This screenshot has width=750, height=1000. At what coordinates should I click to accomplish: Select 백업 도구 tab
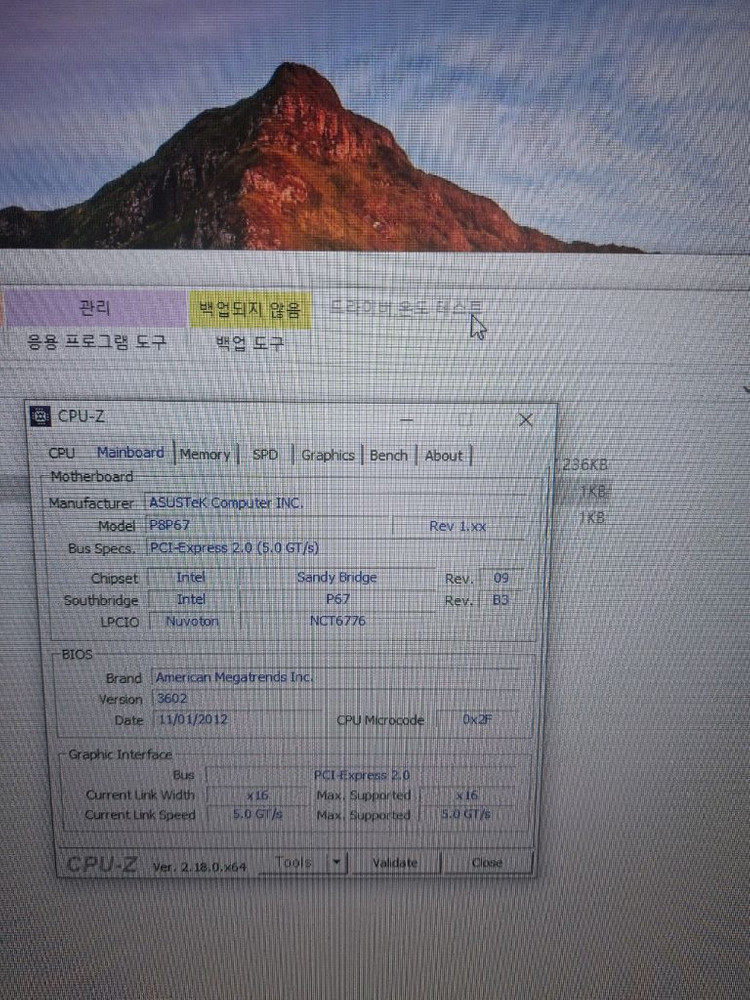point(249,344)
